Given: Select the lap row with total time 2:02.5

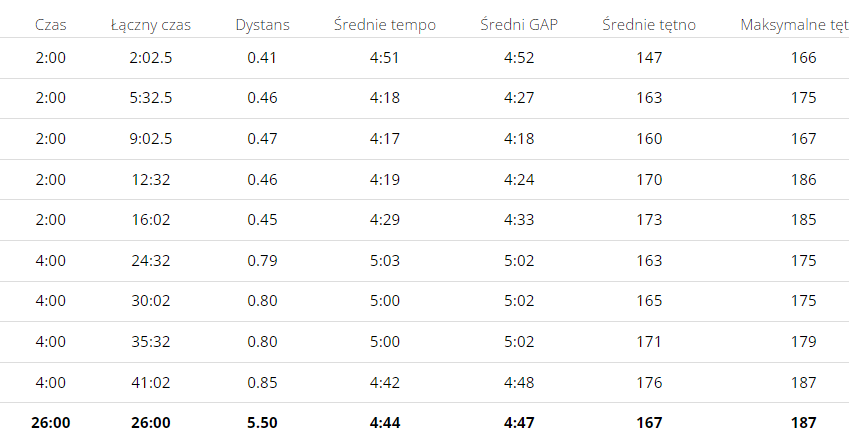Looking at the screenshot, I should 426,58.
